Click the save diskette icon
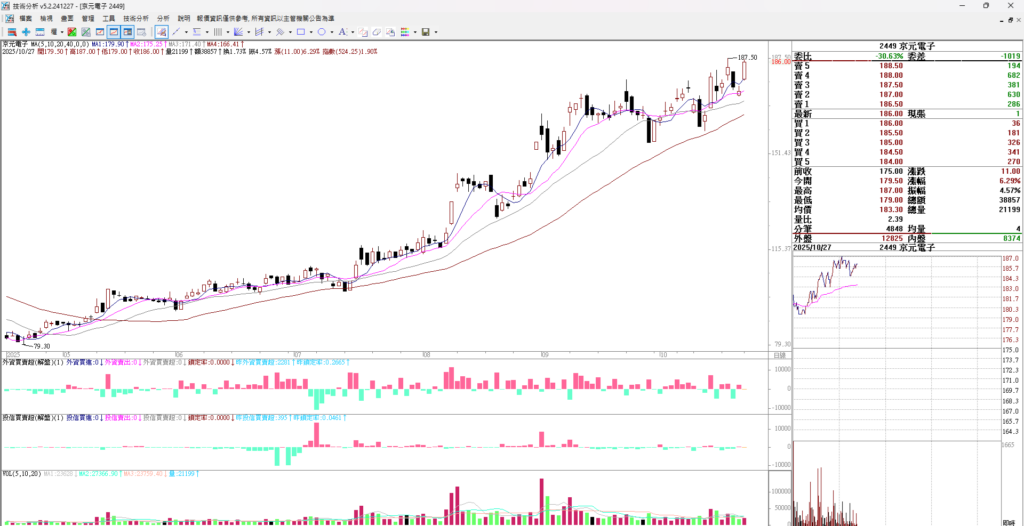 click(425, 32)
